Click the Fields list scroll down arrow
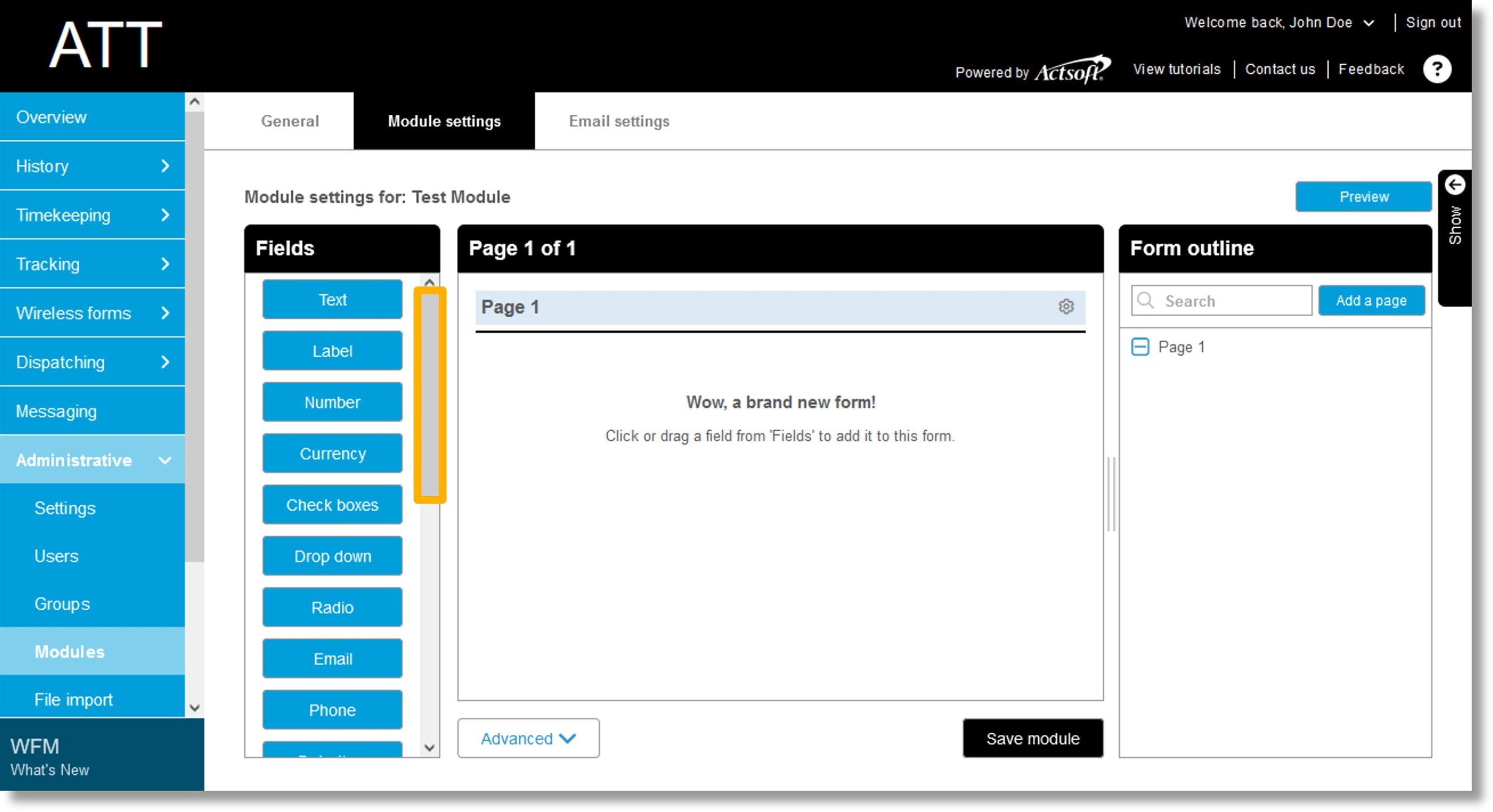 430,748
